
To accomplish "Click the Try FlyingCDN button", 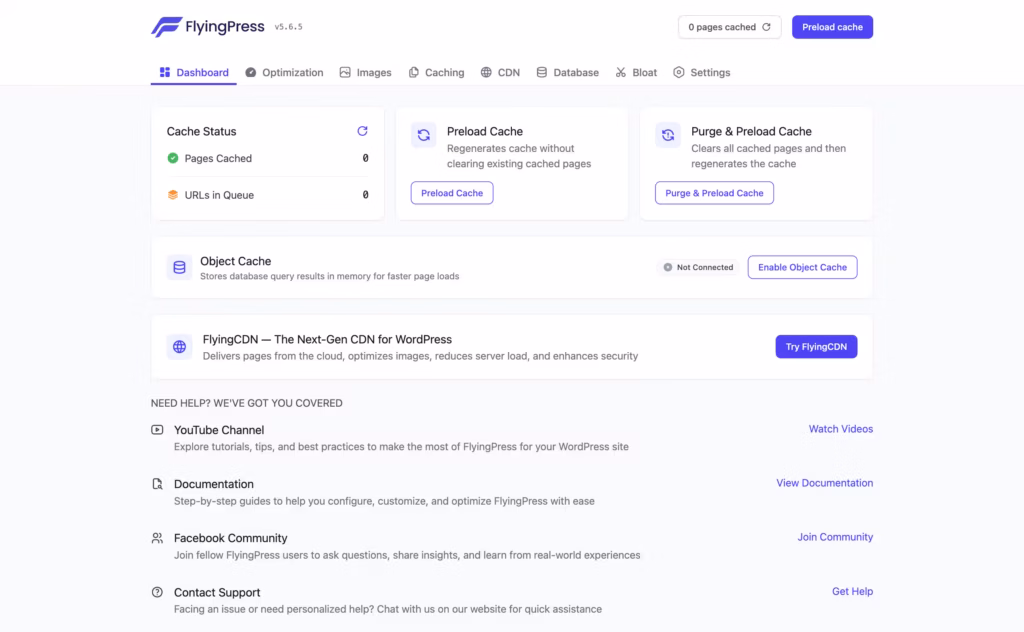I will [816, 347].
